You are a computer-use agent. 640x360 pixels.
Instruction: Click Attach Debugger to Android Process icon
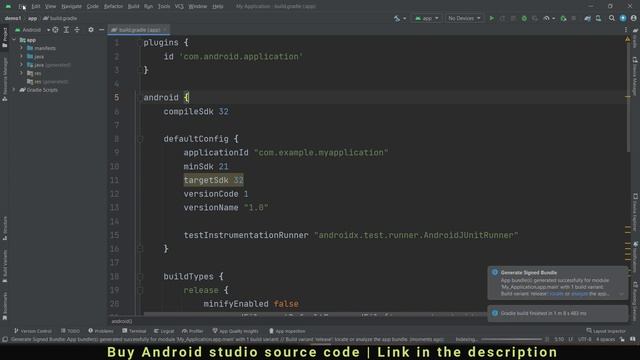(563, 18)
